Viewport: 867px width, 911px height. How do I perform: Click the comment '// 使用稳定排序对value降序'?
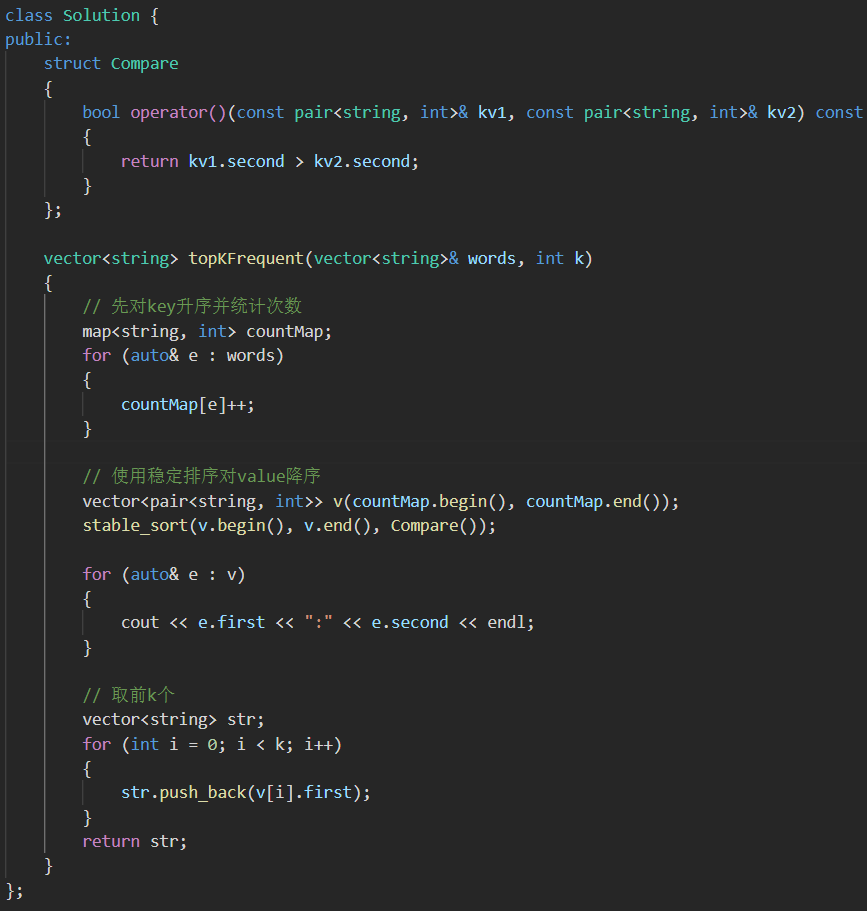click(202, 476)
